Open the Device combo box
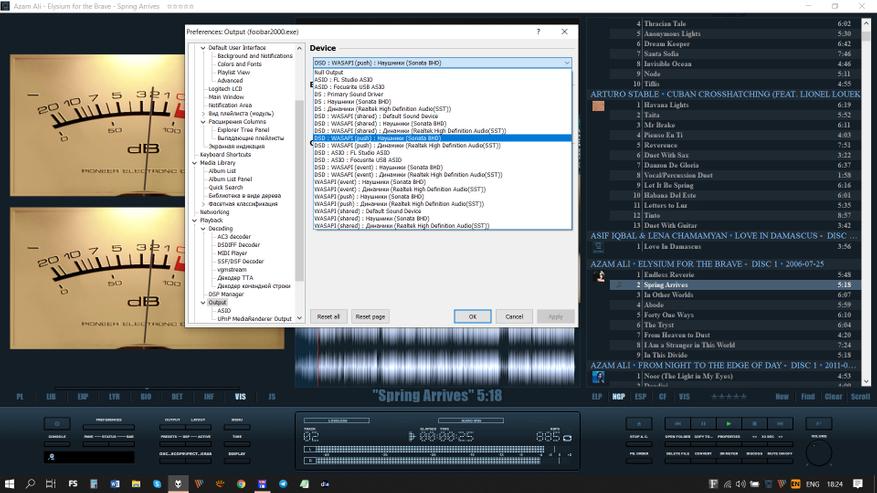Screen dimensions: 877x493 click(x=442, y=63)
